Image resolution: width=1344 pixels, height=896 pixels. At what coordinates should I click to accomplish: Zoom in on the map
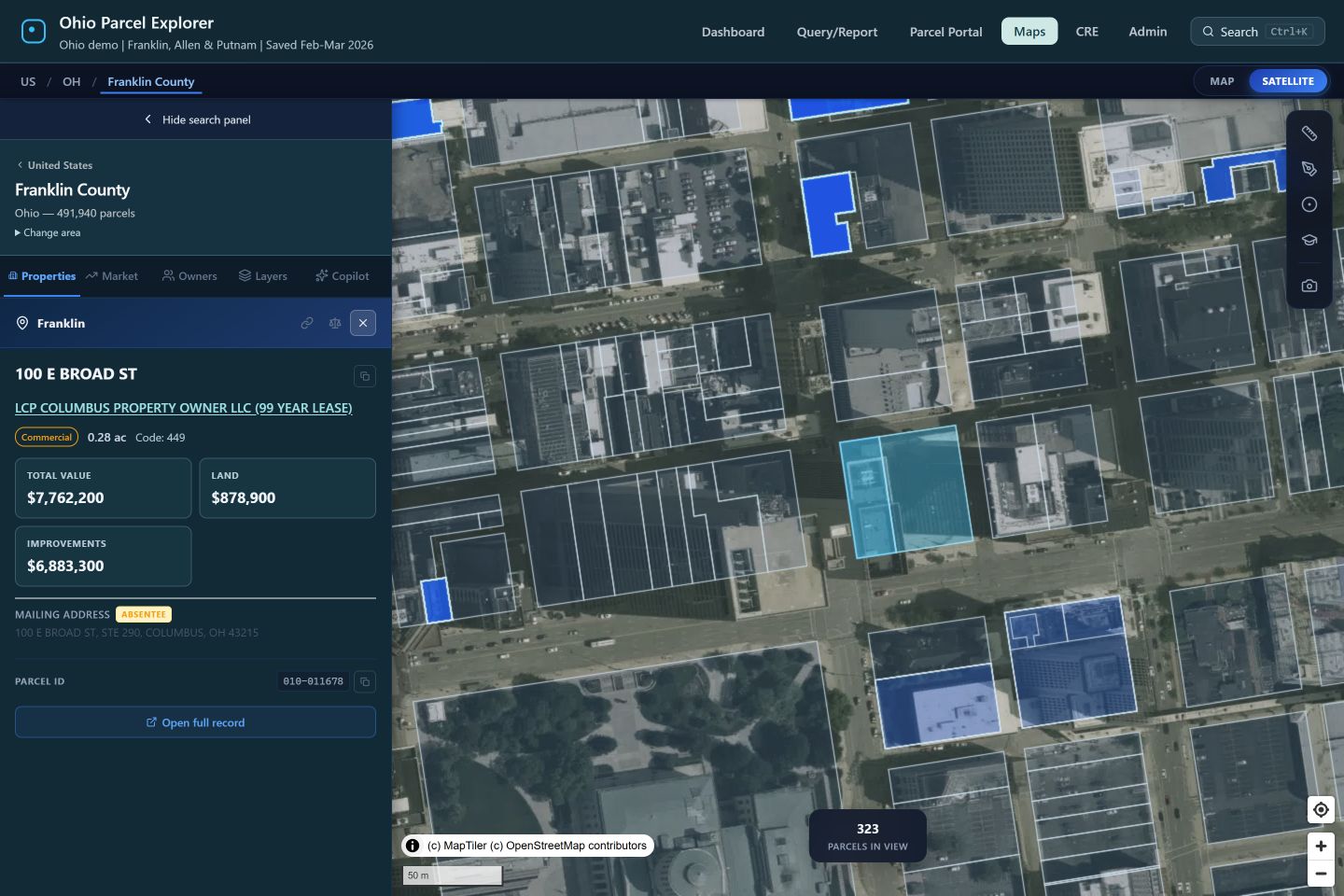click(x=1321, y=846)
